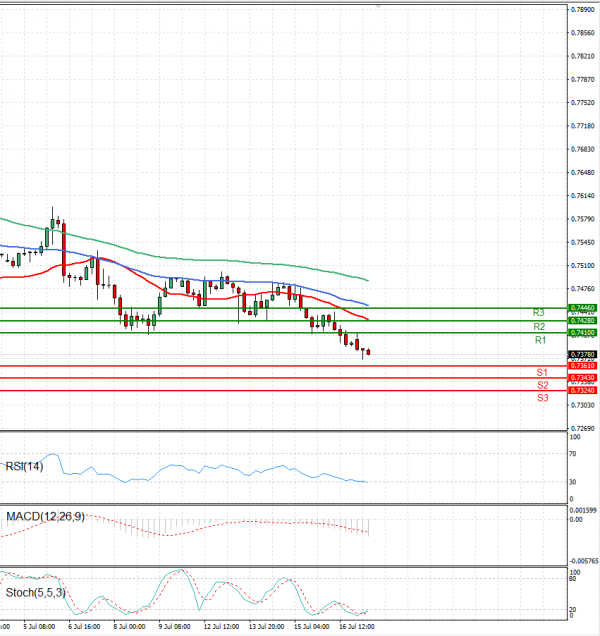Click the S2 support label
600x636 pixels.
click(541, 385)
